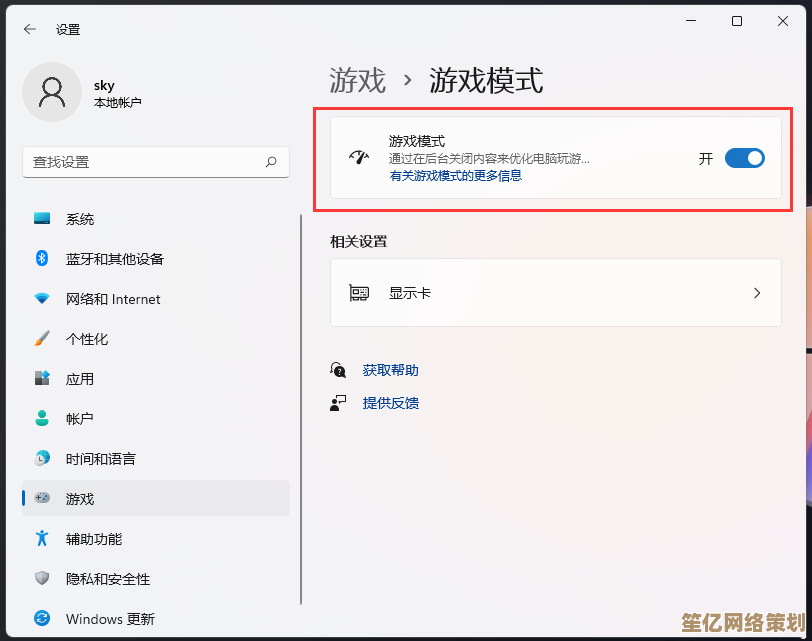The width and height of the screenshot is (812, 641).
Task: Click the Accounts person icon
Action: coord(42,419)
